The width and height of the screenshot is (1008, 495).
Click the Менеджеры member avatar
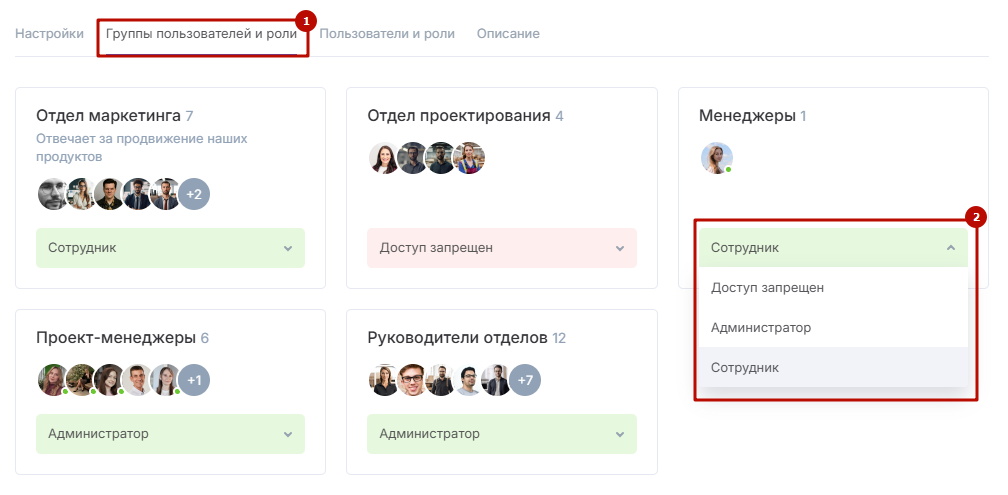point(716,158)
